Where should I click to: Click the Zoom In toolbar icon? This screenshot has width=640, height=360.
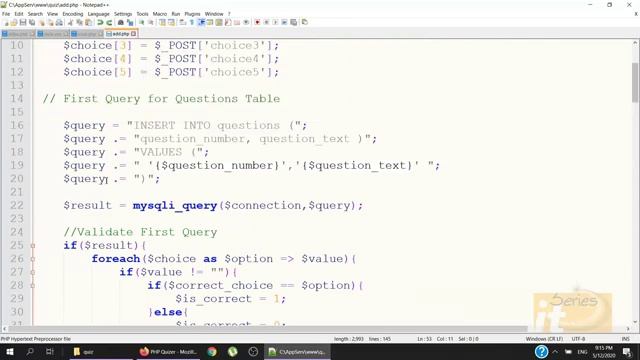tap(142, 22)
